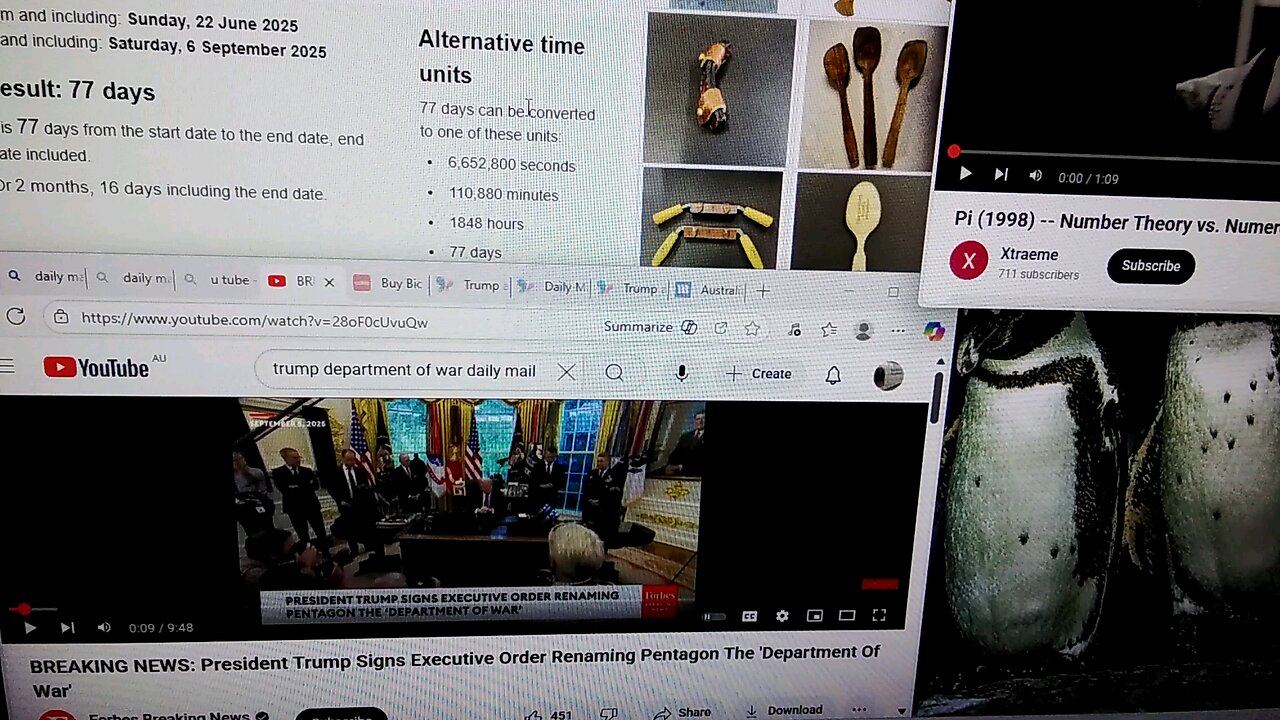This screenshot has width=1280, height=720.
Task: Focus the YouTube search box
Action: 404,370
